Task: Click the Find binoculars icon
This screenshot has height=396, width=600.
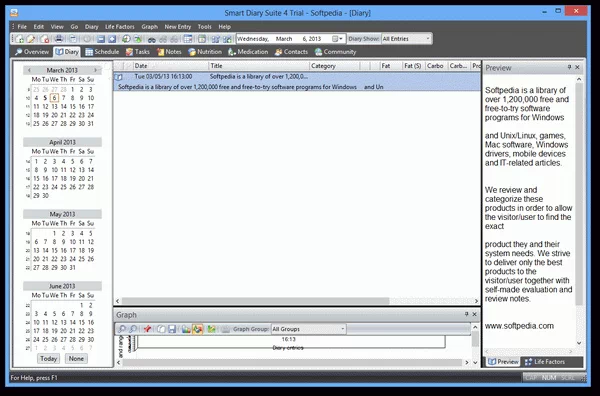Action: (152, 39)
